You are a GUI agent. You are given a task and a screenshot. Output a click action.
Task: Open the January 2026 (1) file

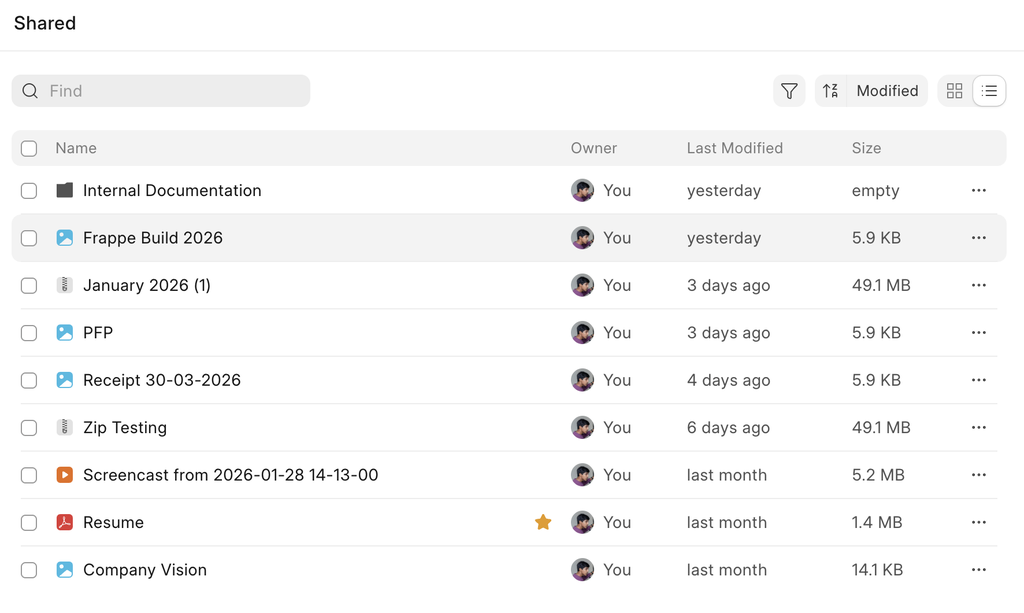tap(147, 285)
